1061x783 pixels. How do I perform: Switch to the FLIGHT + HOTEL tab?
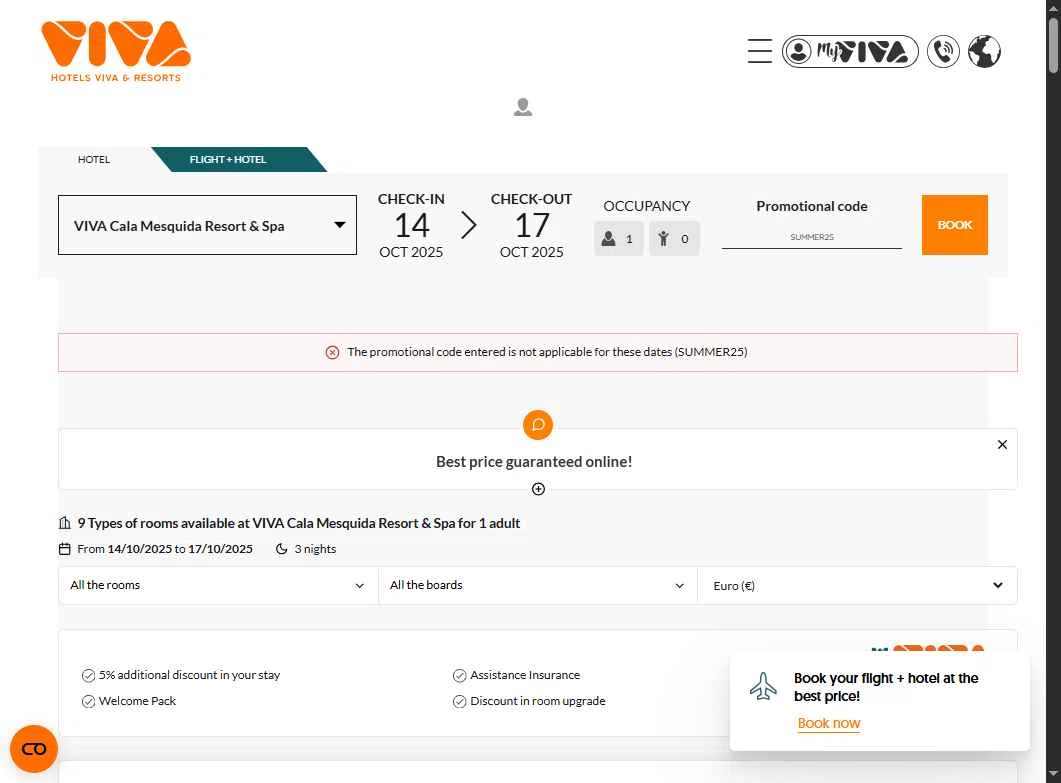tap(228, 160)
